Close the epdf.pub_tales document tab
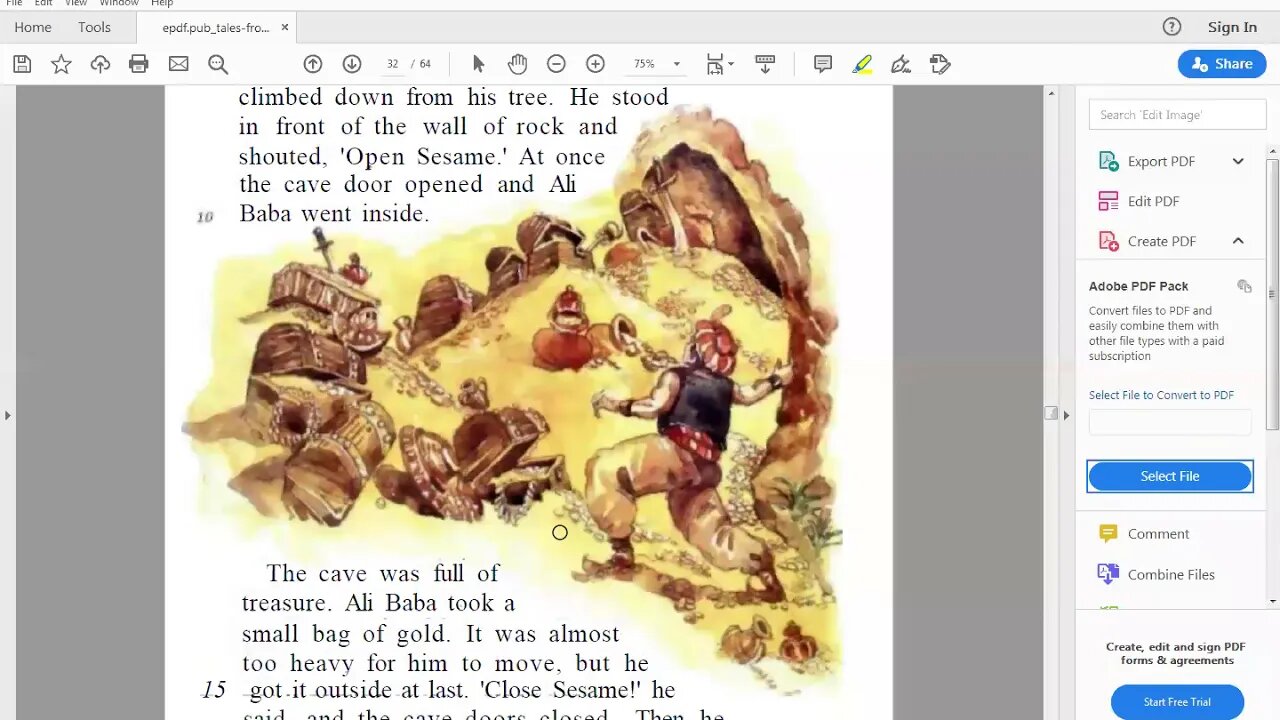 click(285, 27)
